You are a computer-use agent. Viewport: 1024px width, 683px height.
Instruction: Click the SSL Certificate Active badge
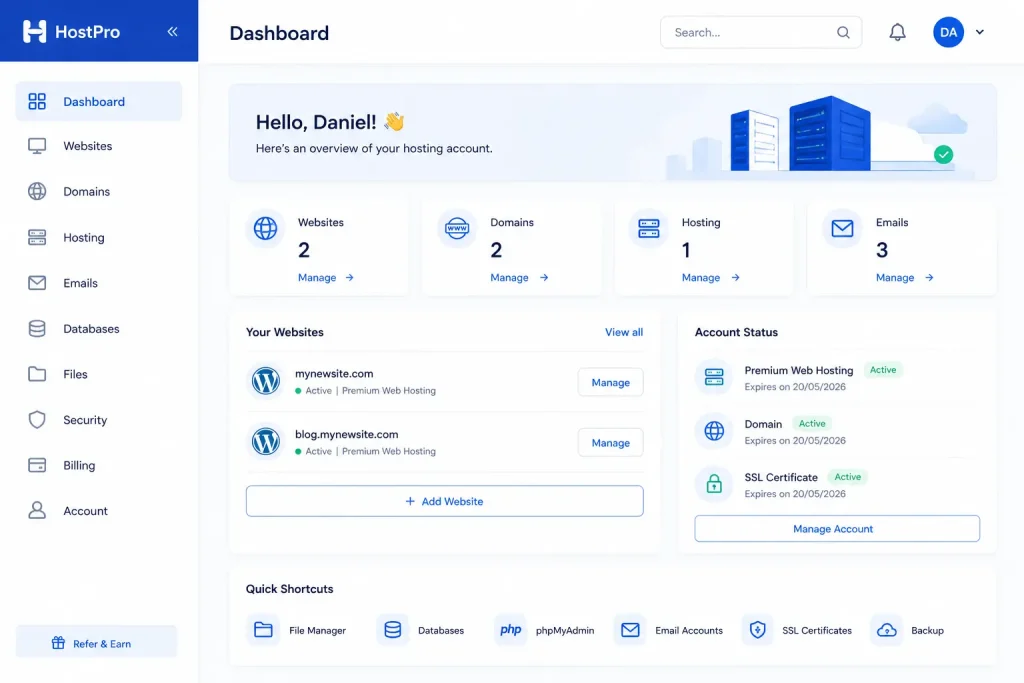click(x=848, y=477)
